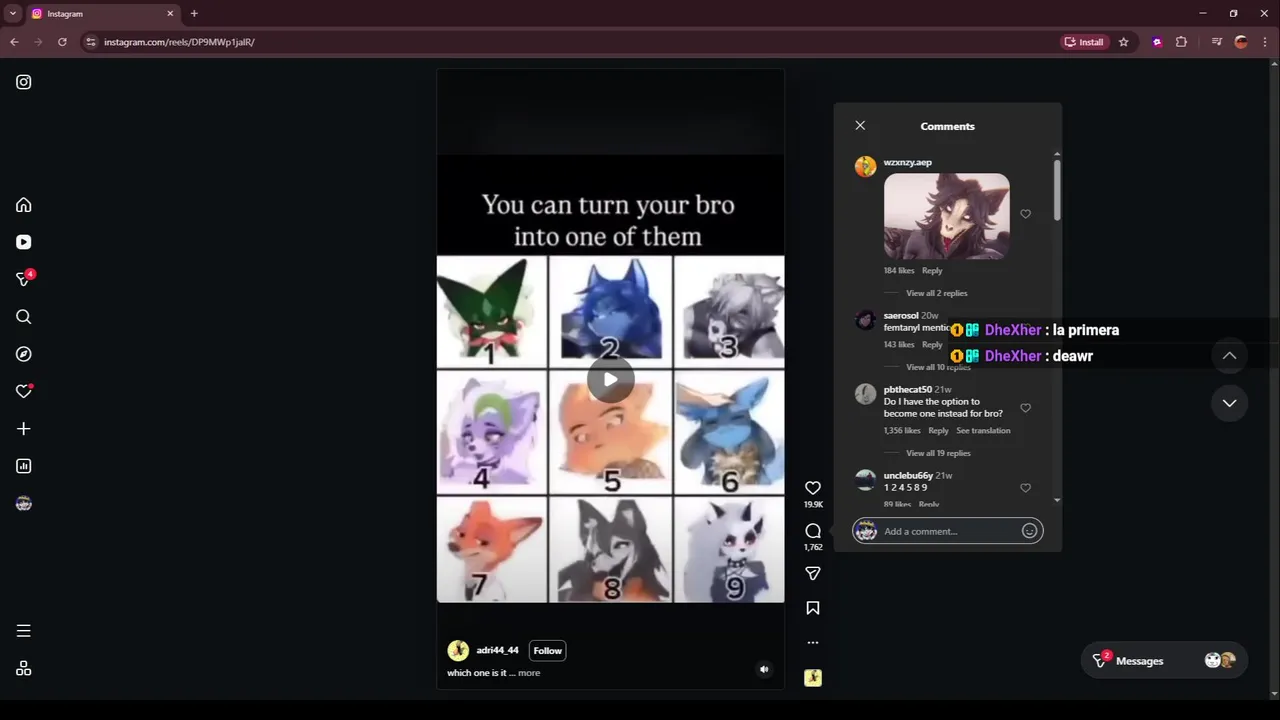
Task: Open saerosol's profile link
Action: point(901,315)
